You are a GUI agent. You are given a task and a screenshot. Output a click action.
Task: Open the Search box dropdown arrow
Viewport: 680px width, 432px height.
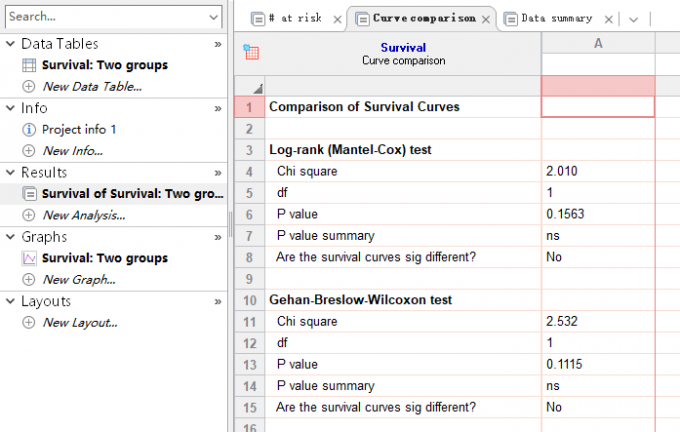pyautogui.click(x=213, y=17)
